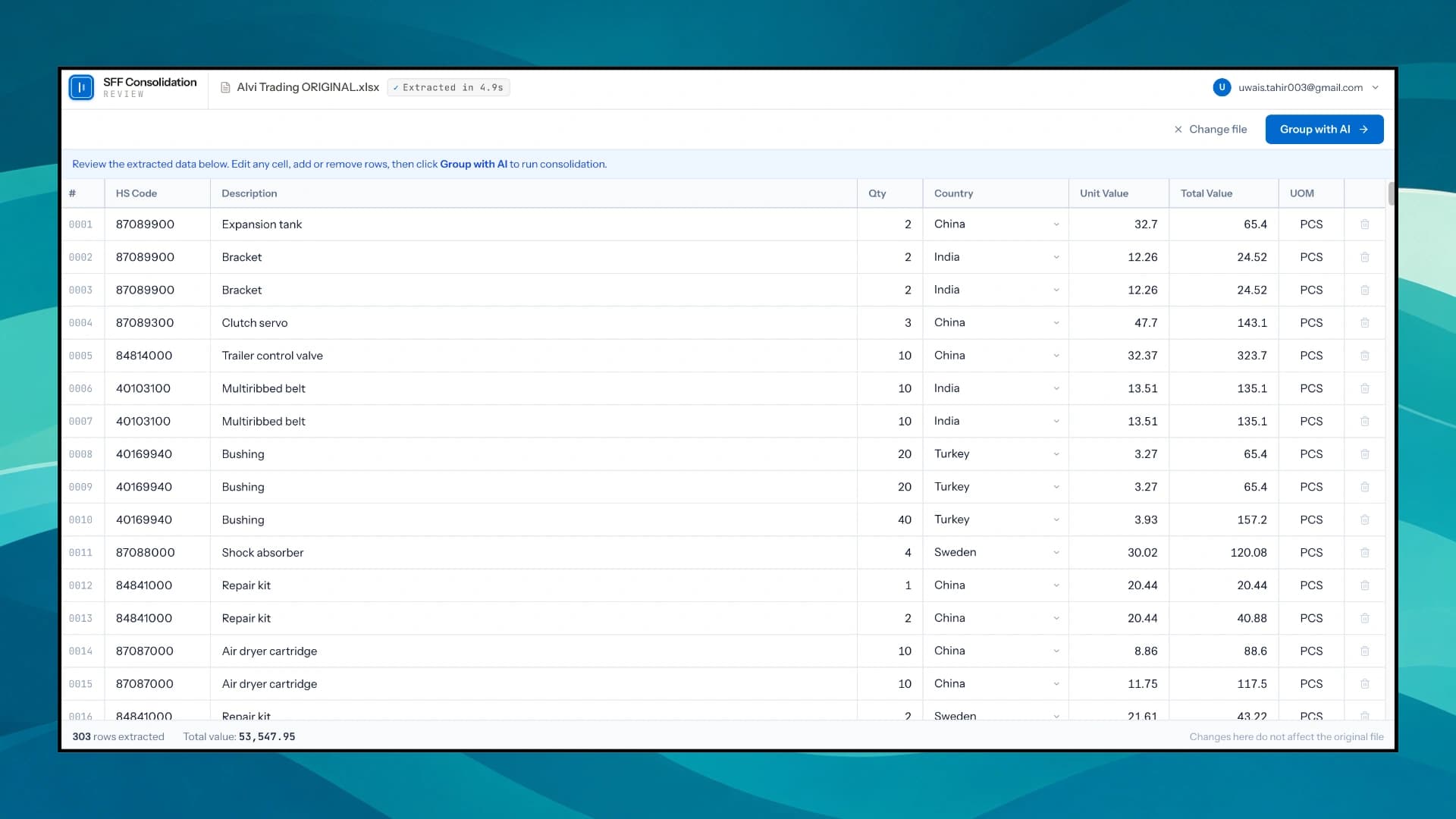This screenshot has height=819, width=1456.
Task: Delete row 0010 using its trash icon
Action: (x=1365, y=519)
